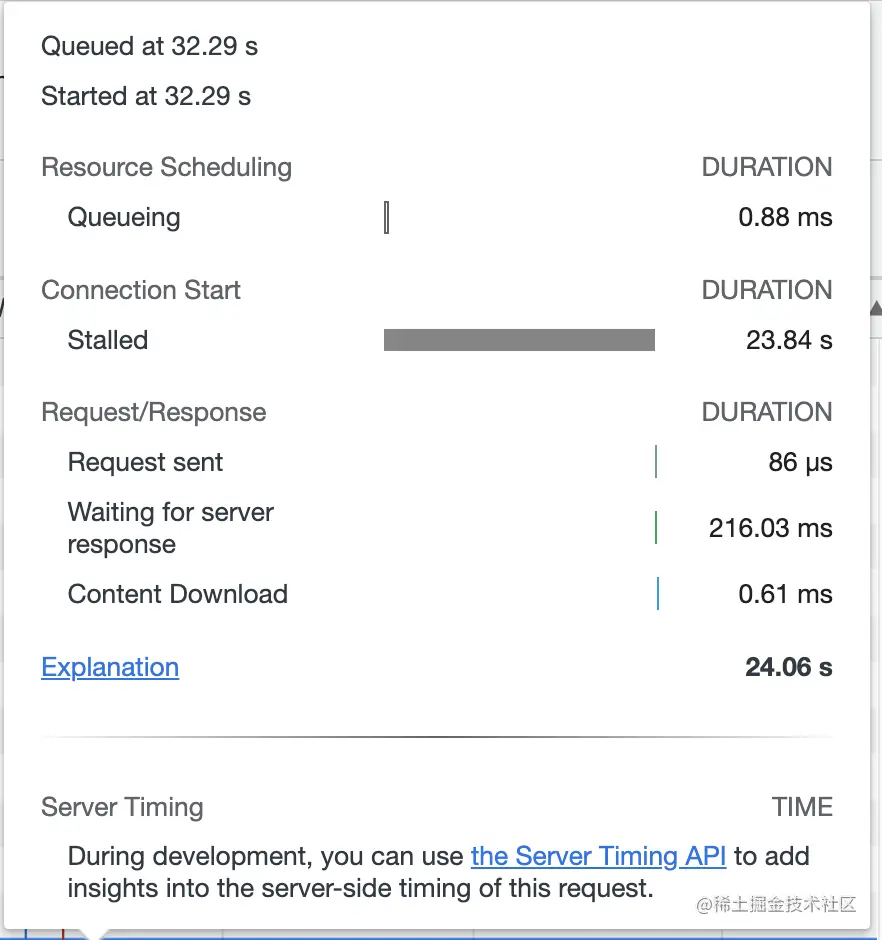Screen dimensions: 882x940
Task: Click the Content Download blue marker
Action: [x=658, y=593]
